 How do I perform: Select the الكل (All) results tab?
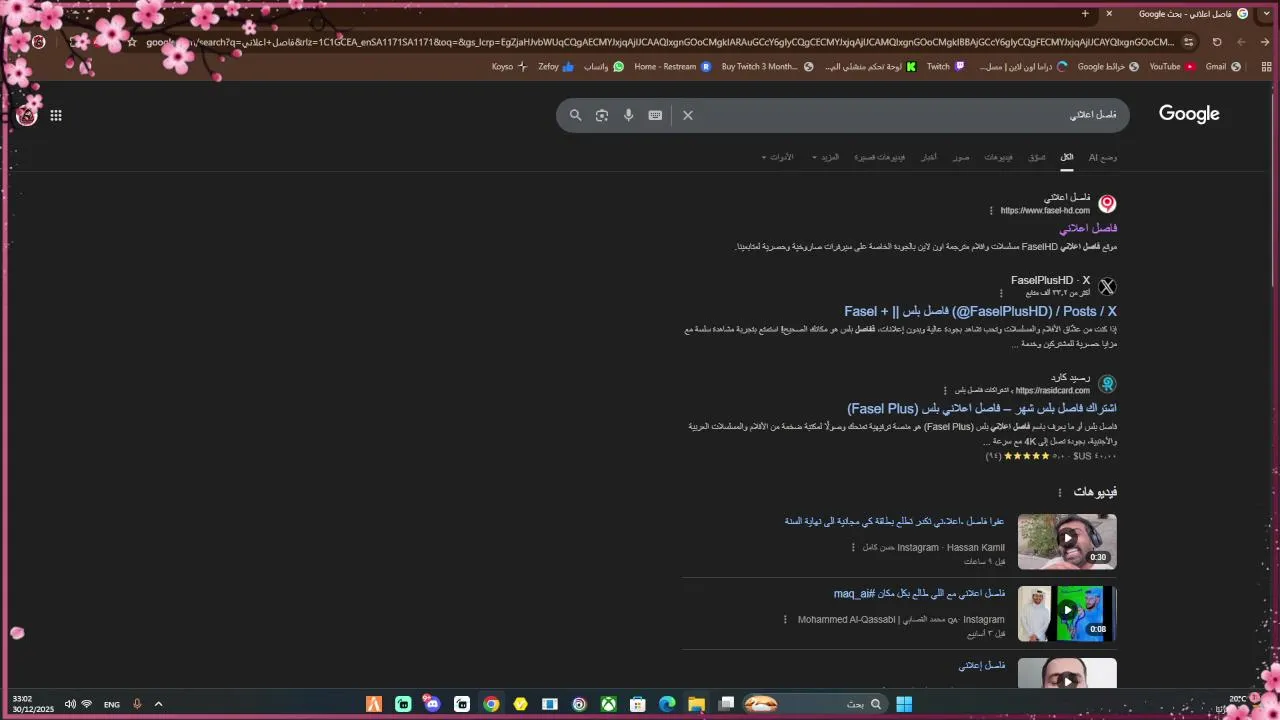coord(1067,157)
